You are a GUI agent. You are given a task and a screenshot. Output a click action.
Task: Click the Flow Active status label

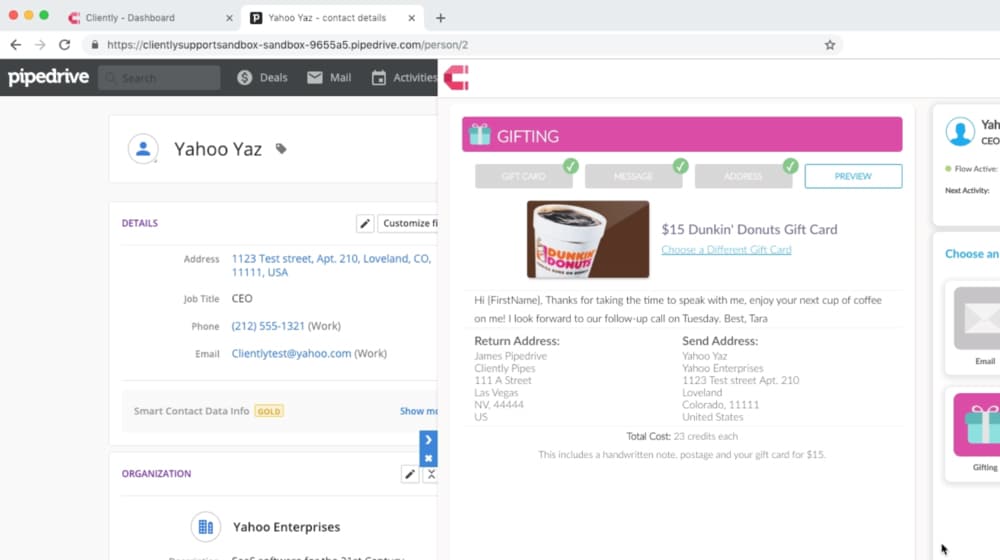975,169
